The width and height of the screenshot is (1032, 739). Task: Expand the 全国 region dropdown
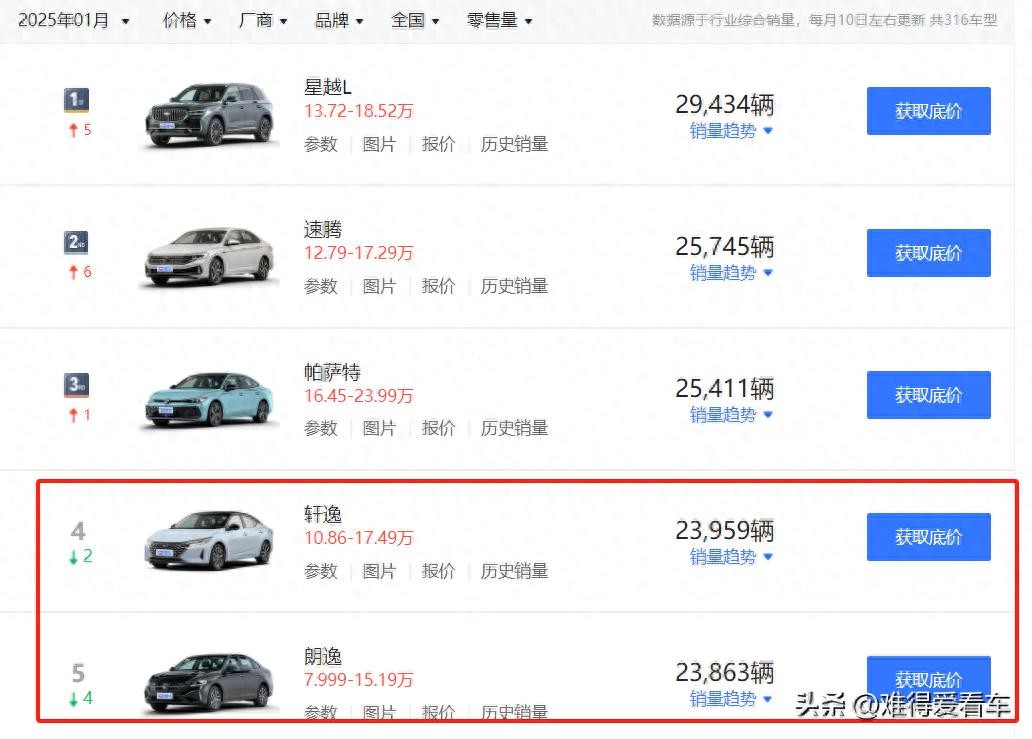coord(415,20)
